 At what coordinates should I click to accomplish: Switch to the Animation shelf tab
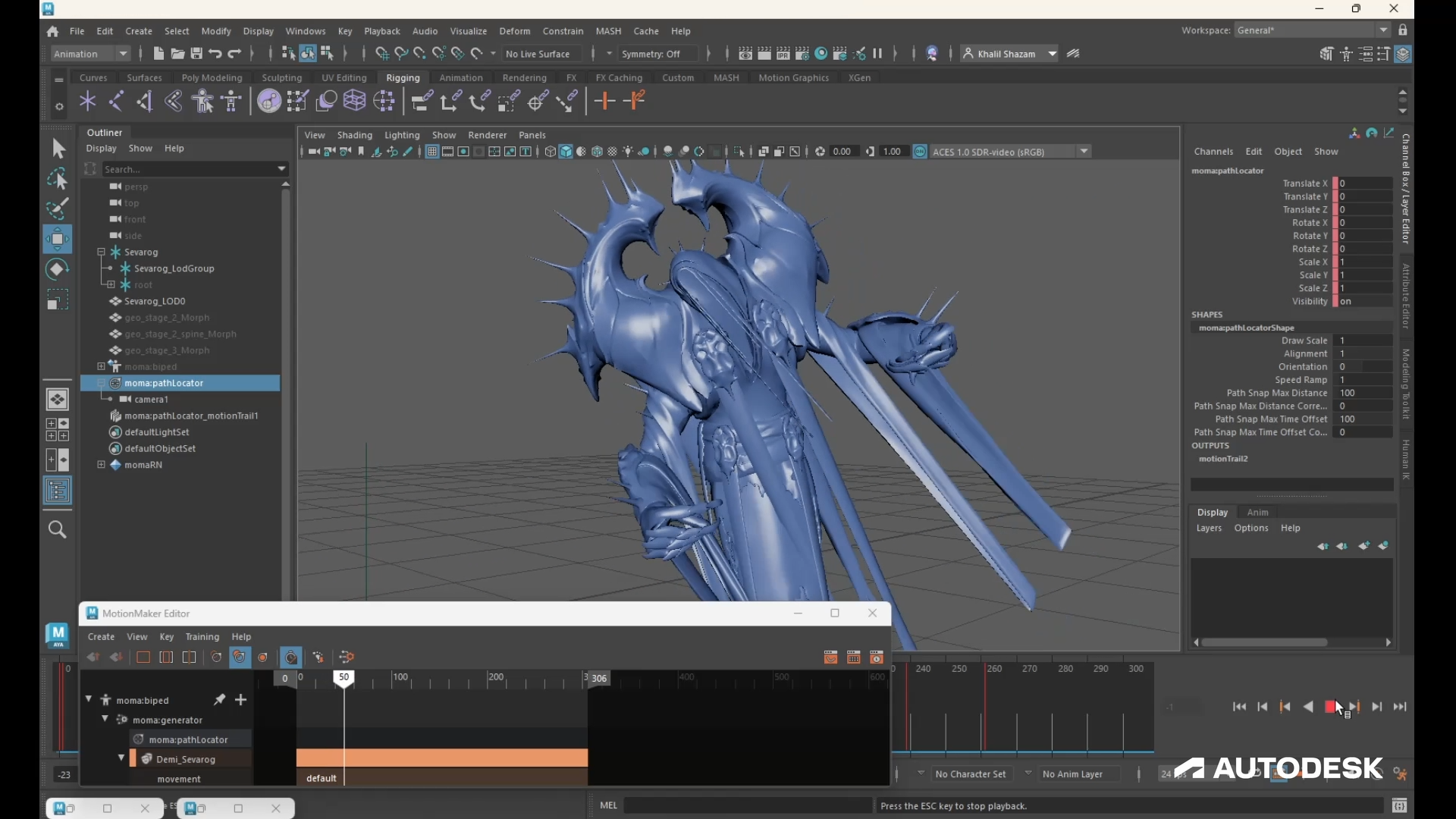(460, 78)
